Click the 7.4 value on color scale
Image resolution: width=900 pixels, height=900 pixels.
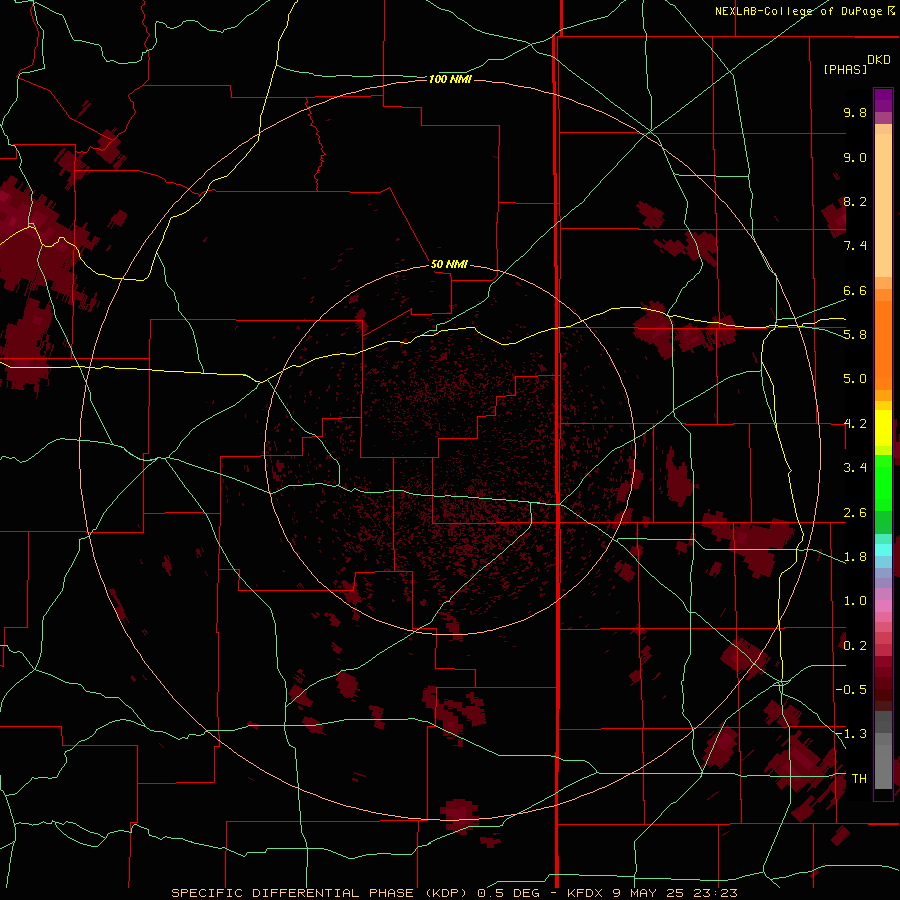pyautogui.click(x=855, y=246)
